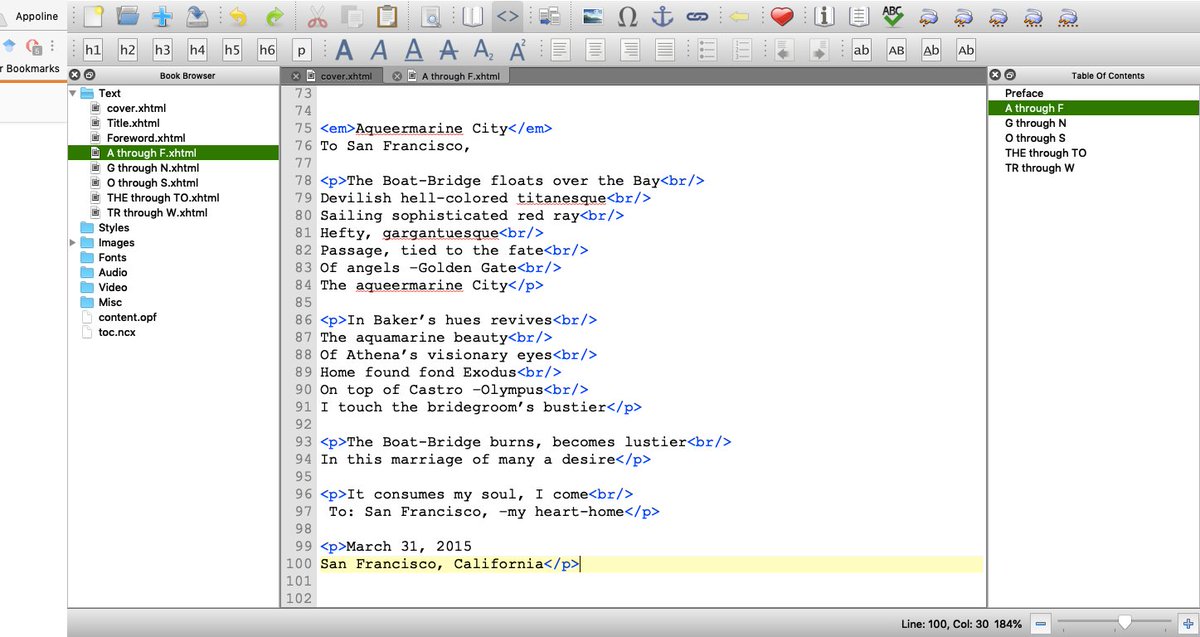Click the Split at Cursor icon
This screenshot has height=637, width=1200.
coord(548,16)
